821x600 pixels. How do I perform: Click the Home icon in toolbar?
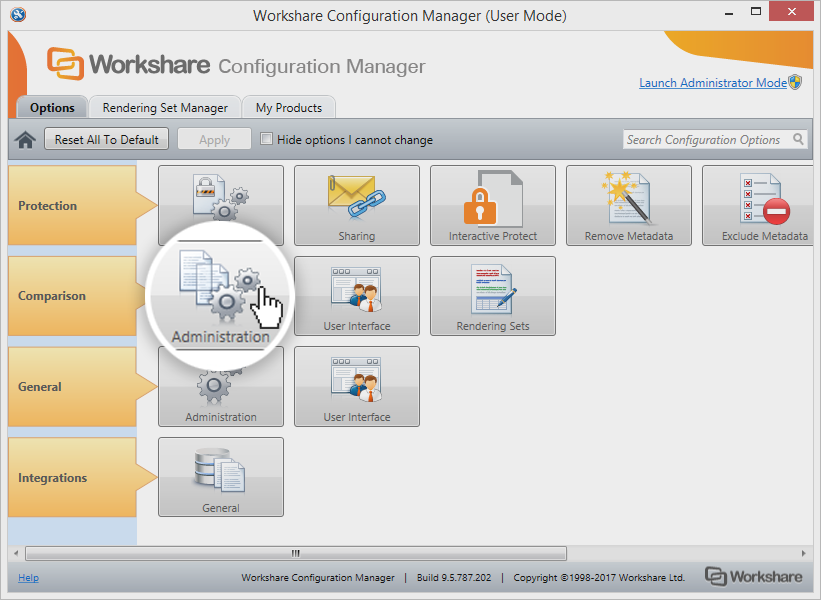tap(25, 140)
